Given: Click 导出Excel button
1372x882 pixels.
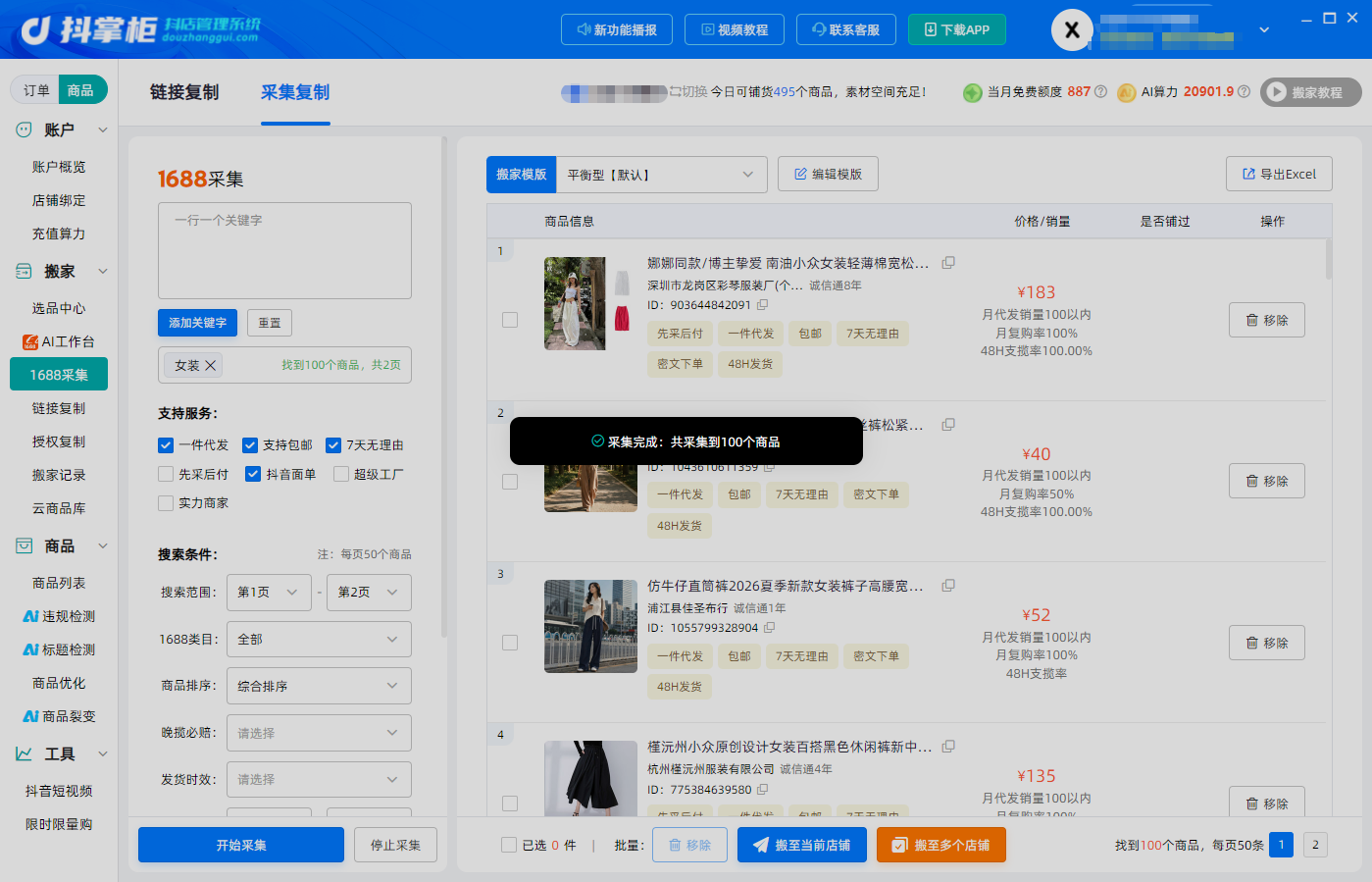Looking at the screenshot, I should coord(1279,175).
